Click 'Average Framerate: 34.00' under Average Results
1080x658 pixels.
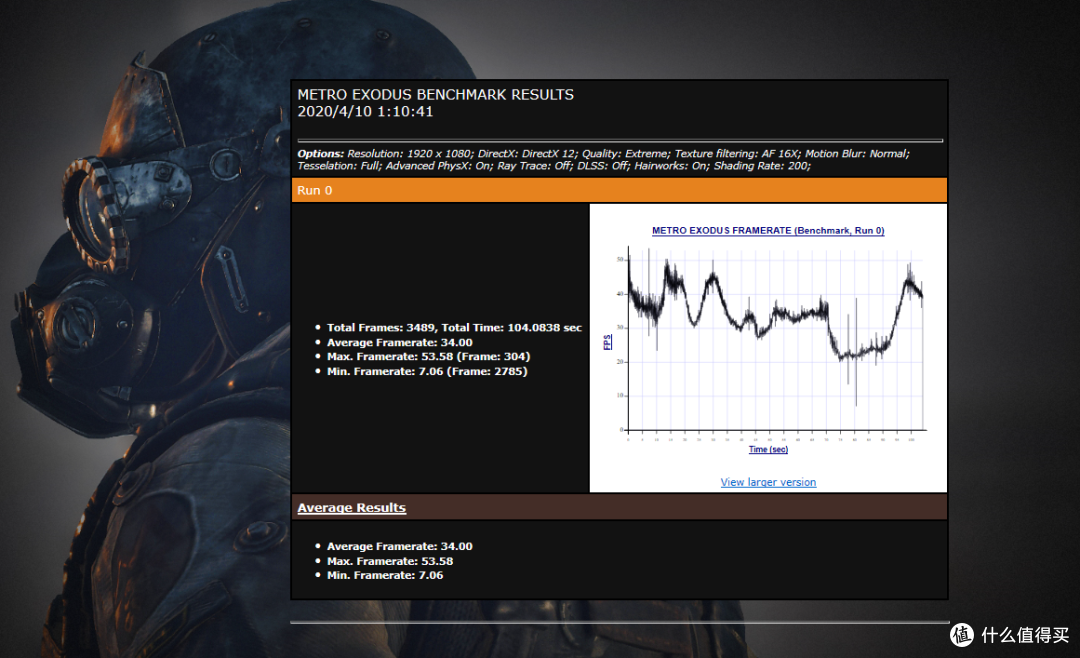point(399,546)
